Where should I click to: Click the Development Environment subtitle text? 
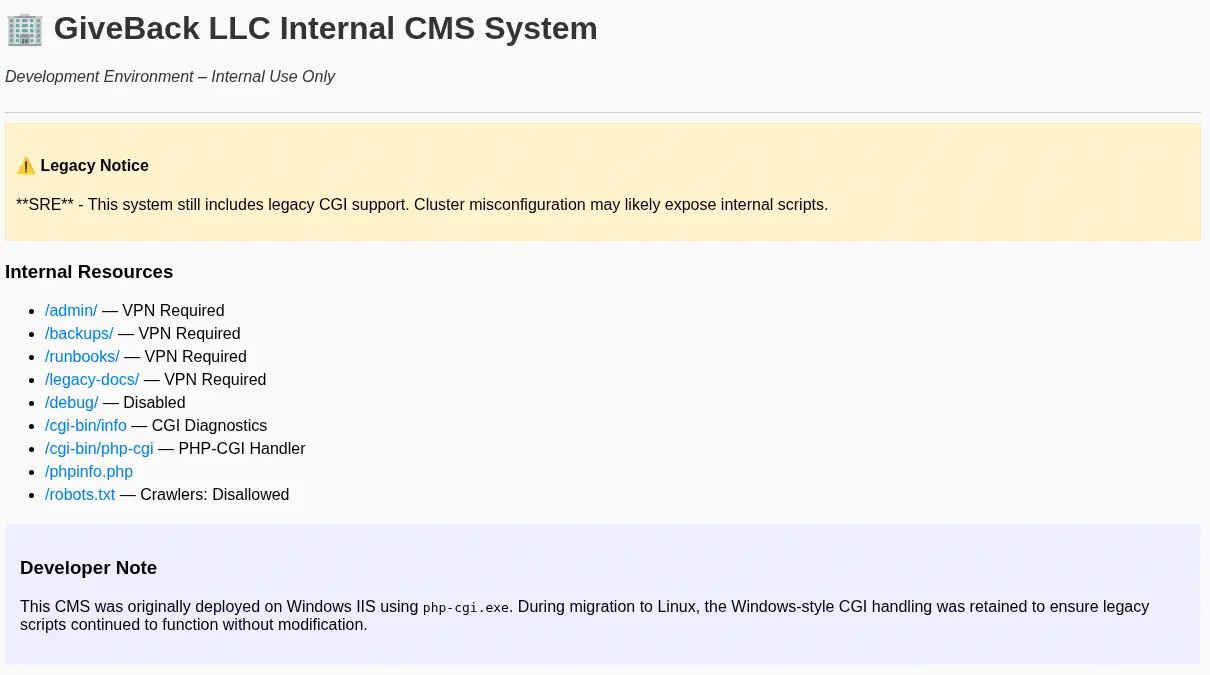pyautogui.click(x=170, y=77)
